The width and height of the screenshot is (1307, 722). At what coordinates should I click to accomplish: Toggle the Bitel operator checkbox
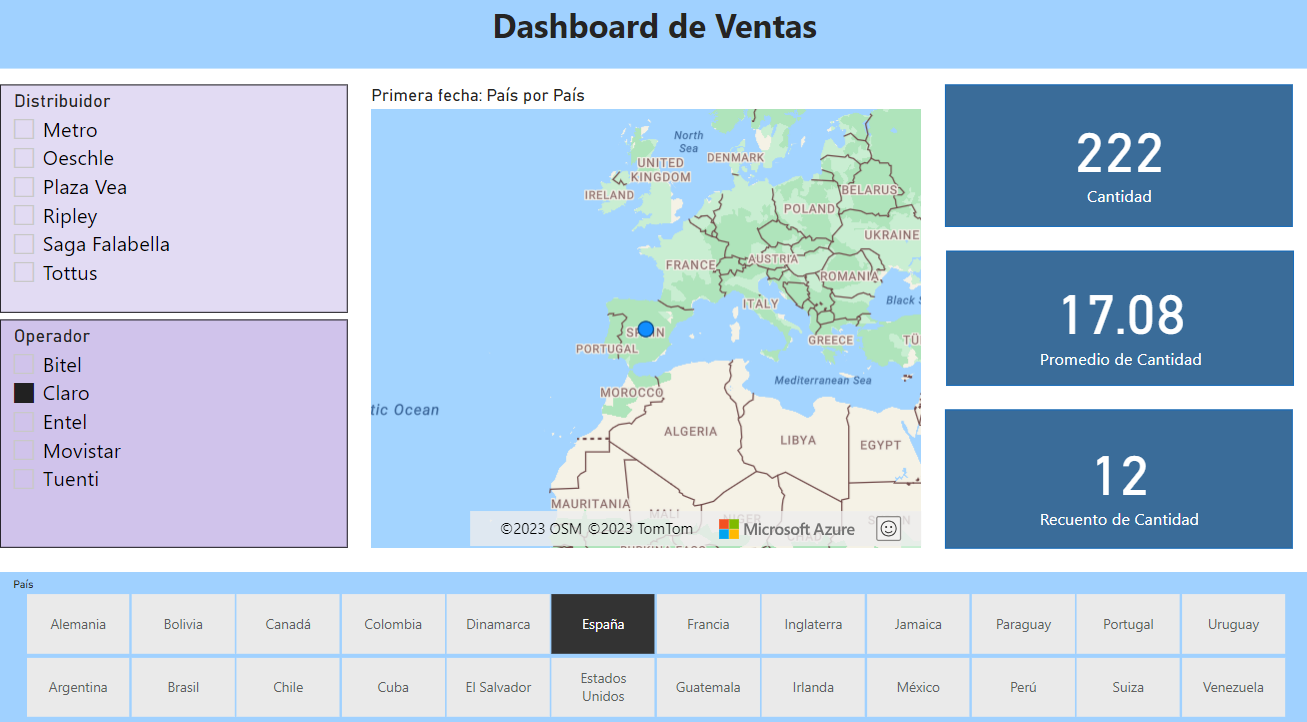[x=24, y=365]
